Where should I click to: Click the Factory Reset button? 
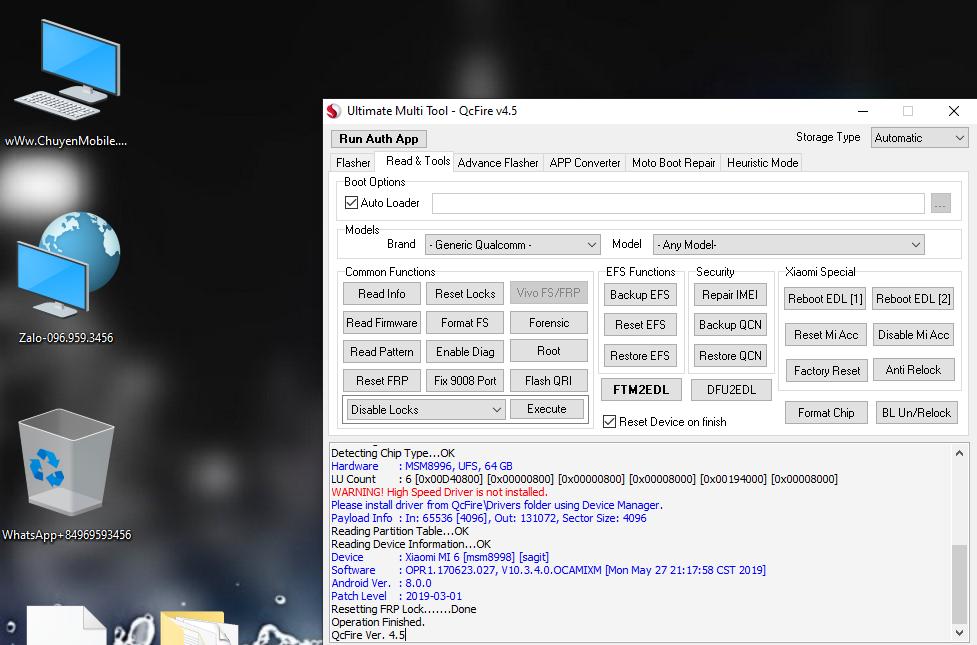point(827,371)
